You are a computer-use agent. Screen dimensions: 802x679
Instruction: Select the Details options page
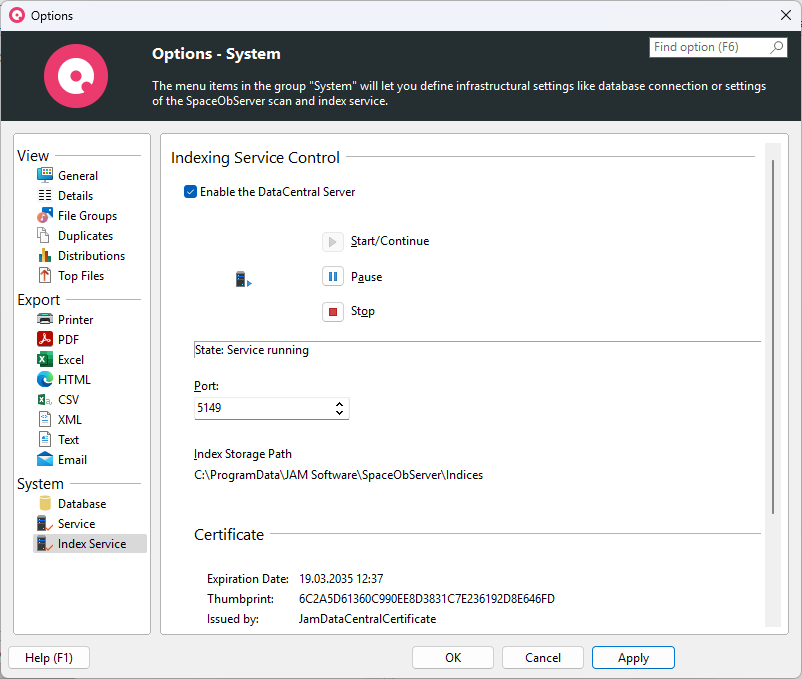(75, 196)
